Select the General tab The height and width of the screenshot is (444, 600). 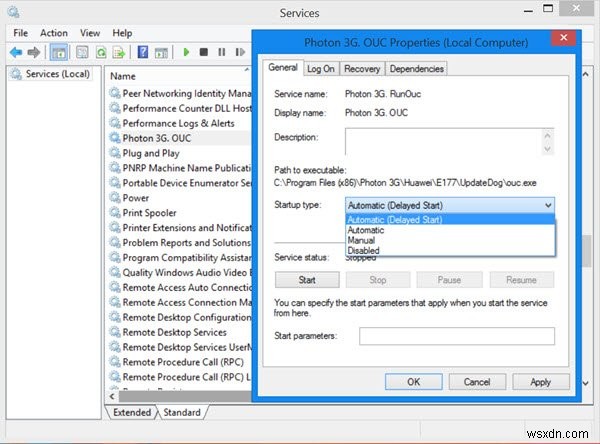(283, 68)
